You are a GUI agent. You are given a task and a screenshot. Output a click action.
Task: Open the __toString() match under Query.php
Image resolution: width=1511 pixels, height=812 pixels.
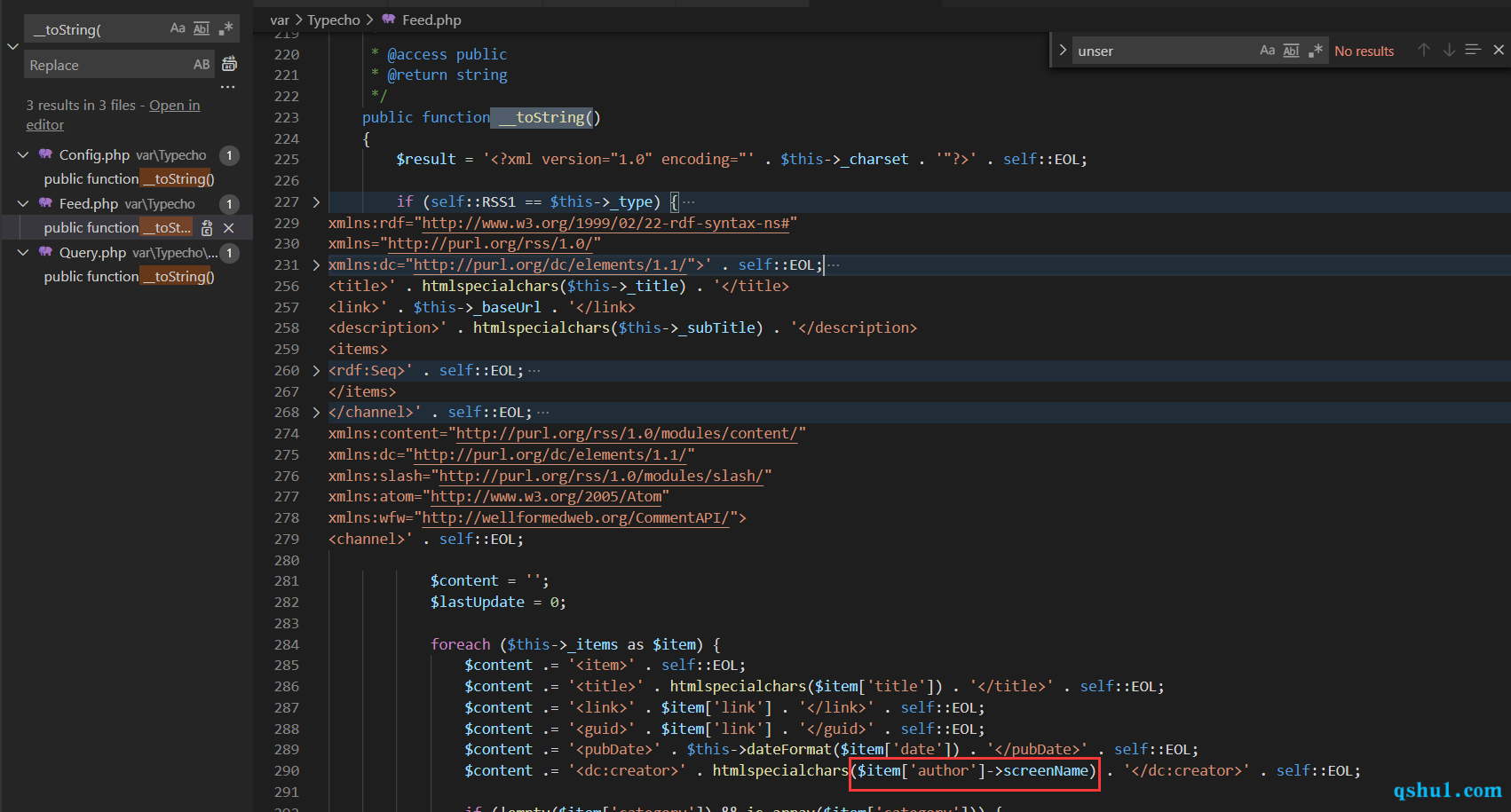tap(129, 276)
